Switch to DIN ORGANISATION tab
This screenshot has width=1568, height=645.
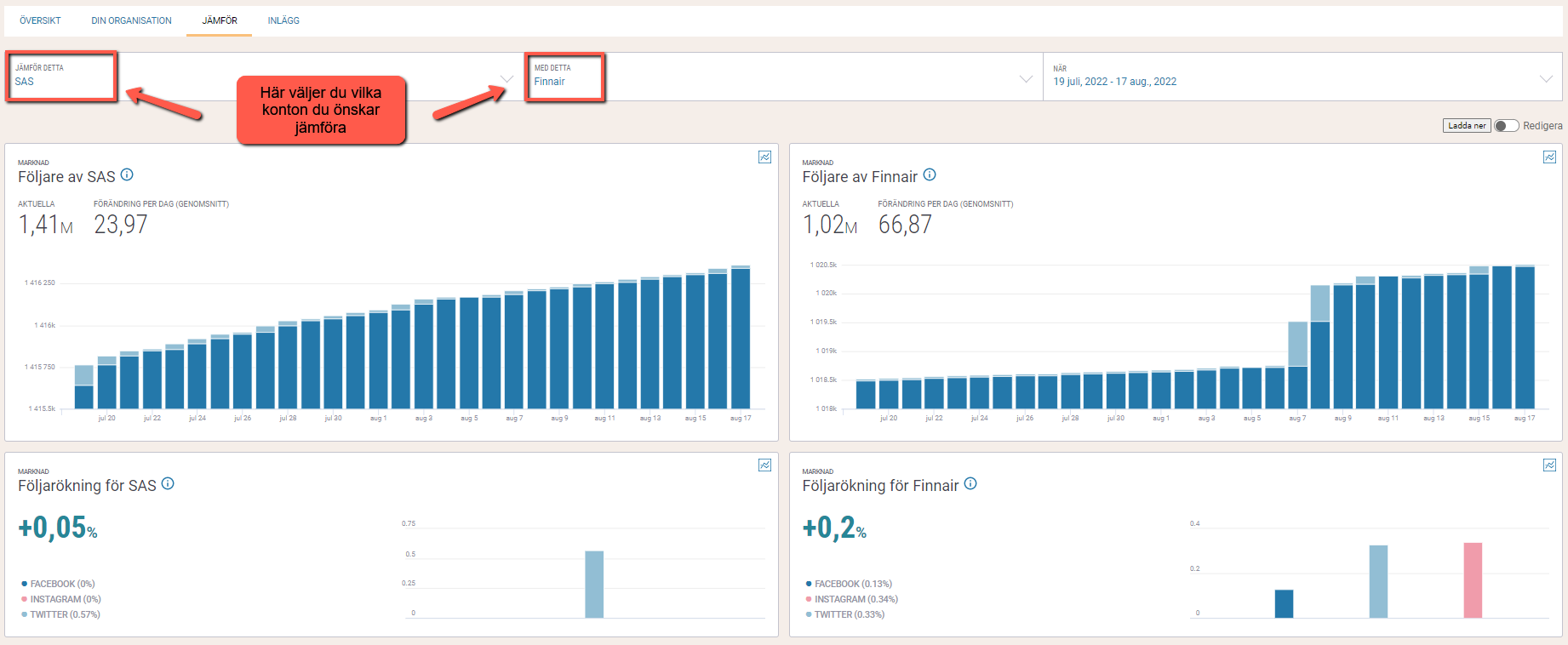tap(131, 20)
